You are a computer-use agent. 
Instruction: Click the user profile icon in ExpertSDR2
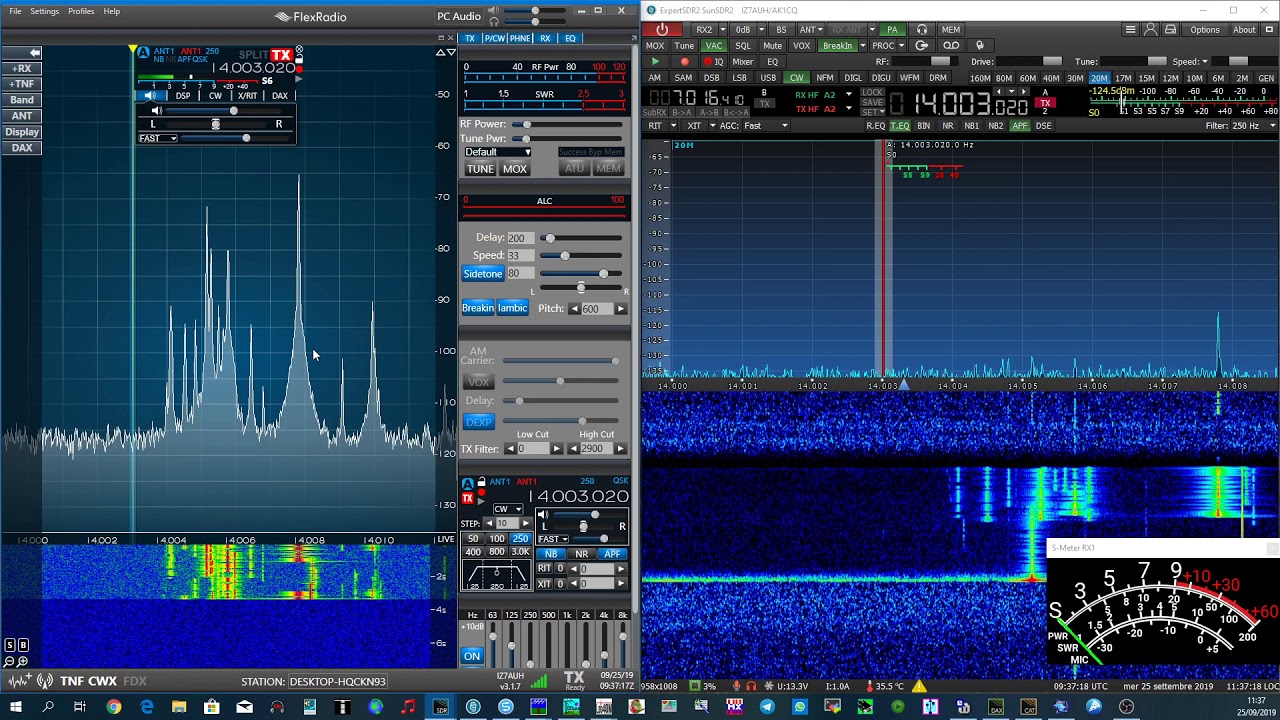(x=1150, y=30)
